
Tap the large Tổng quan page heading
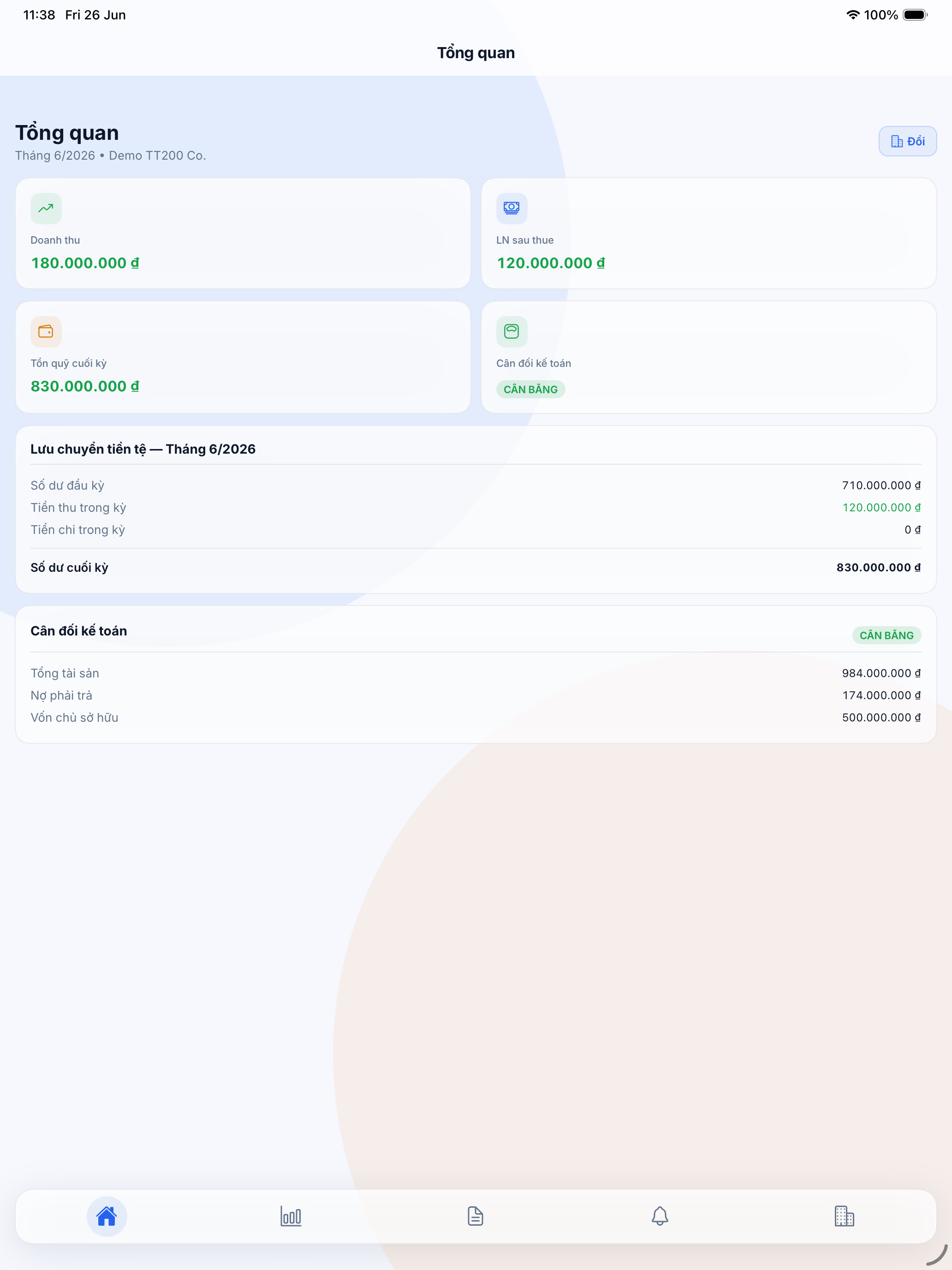point(67,132)
